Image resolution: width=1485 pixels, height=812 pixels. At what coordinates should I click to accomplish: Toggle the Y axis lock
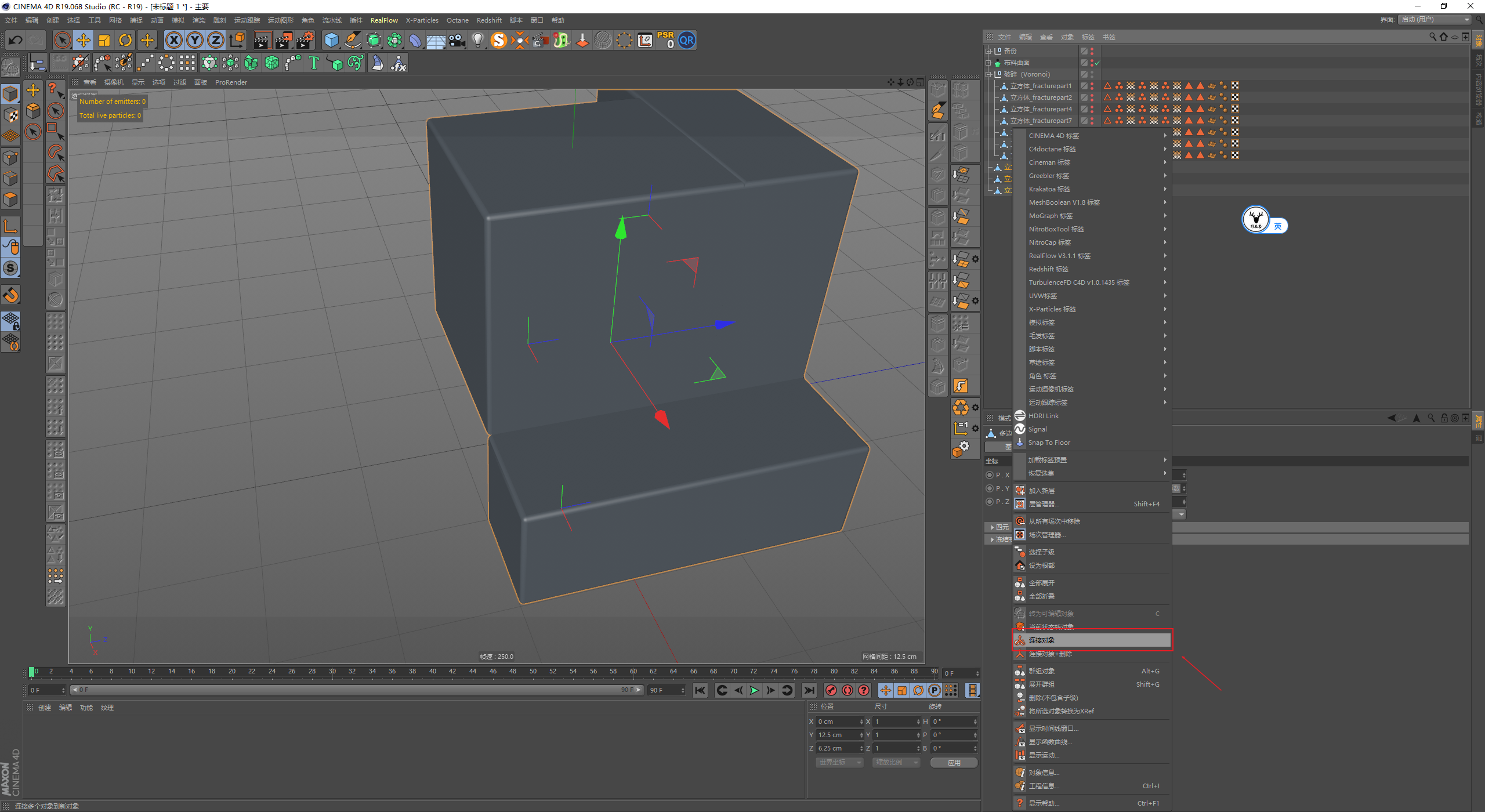coord(195,40)
